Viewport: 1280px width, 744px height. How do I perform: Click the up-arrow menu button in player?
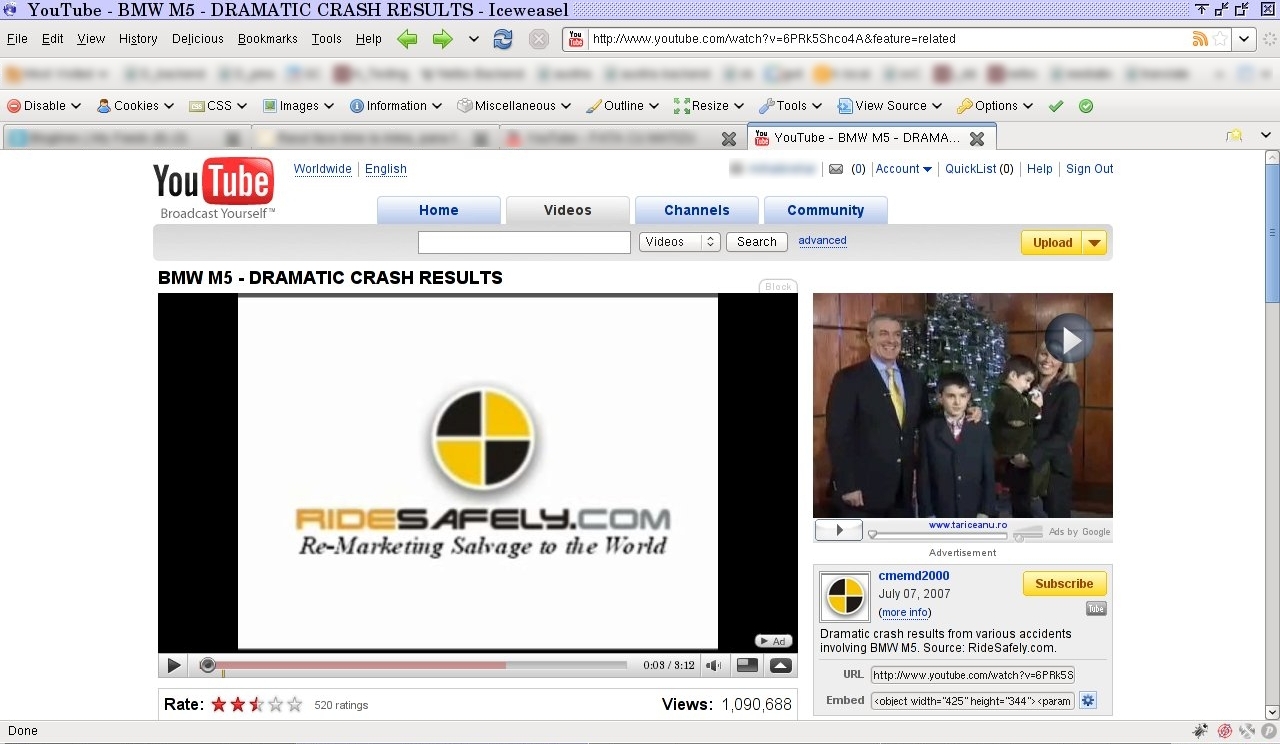click(x=781, y=665)
